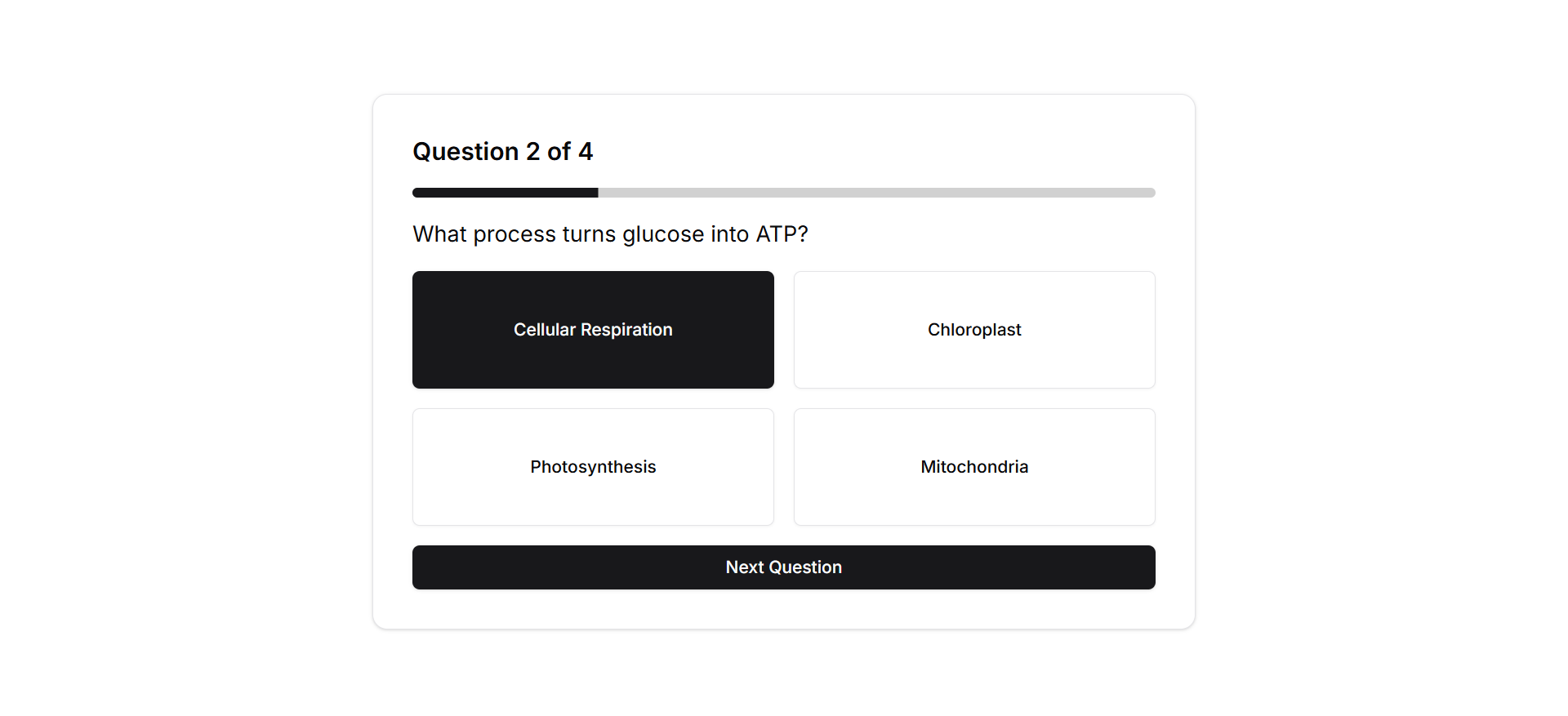Click the quiz progress indicator bar
Viewport: 1568px width, 716px height.
click(x=784, y=193)
